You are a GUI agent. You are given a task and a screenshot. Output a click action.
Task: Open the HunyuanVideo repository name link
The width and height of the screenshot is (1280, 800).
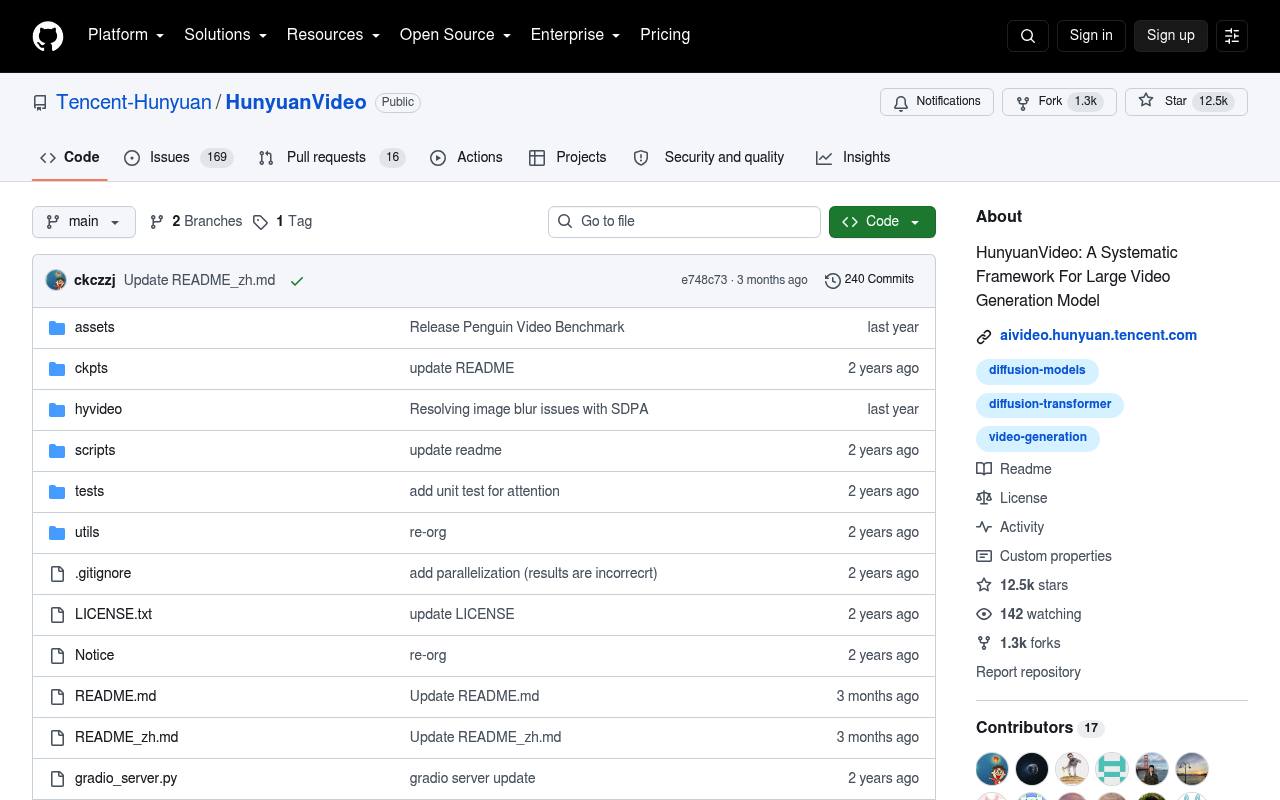[296, 103]
